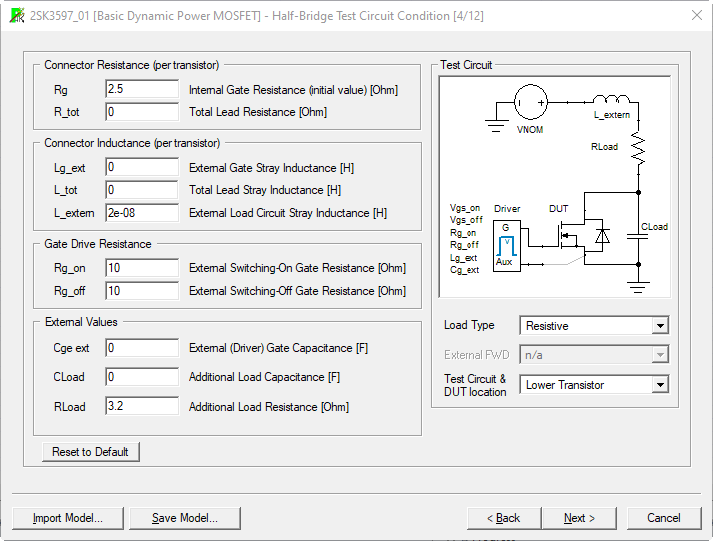Click the L_tot lead stray inductance field
Screen dimensions: 713x541
pyautogui.click(x=141, y=190)
